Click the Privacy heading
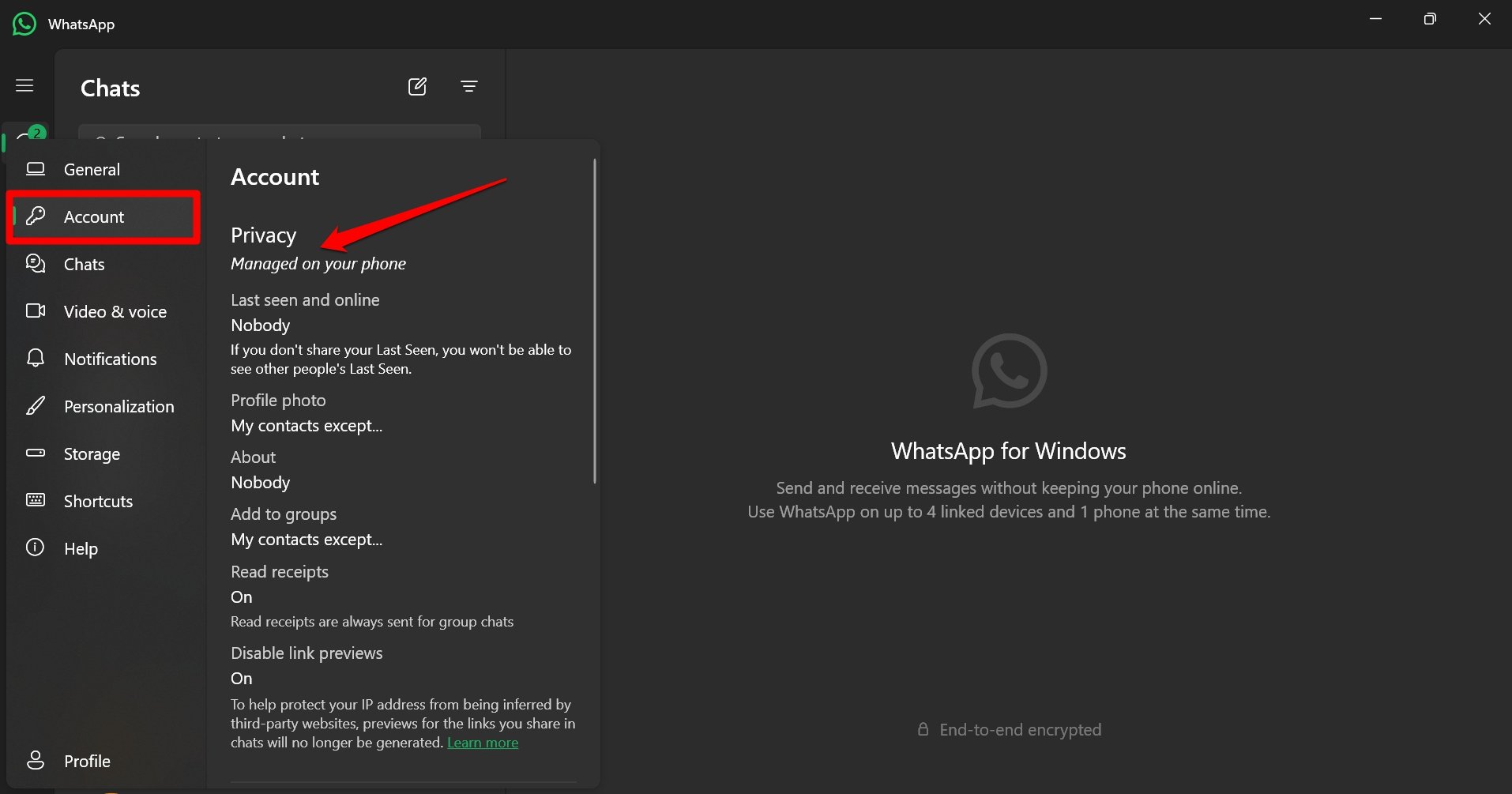Screen dimensions: 1512x794 coord(263,235)
